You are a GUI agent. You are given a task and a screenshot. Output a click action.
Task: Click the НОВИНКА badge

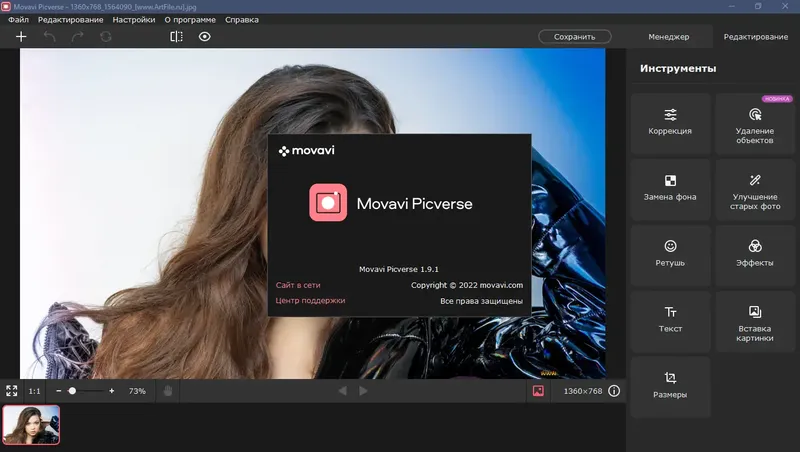[777, 99]
